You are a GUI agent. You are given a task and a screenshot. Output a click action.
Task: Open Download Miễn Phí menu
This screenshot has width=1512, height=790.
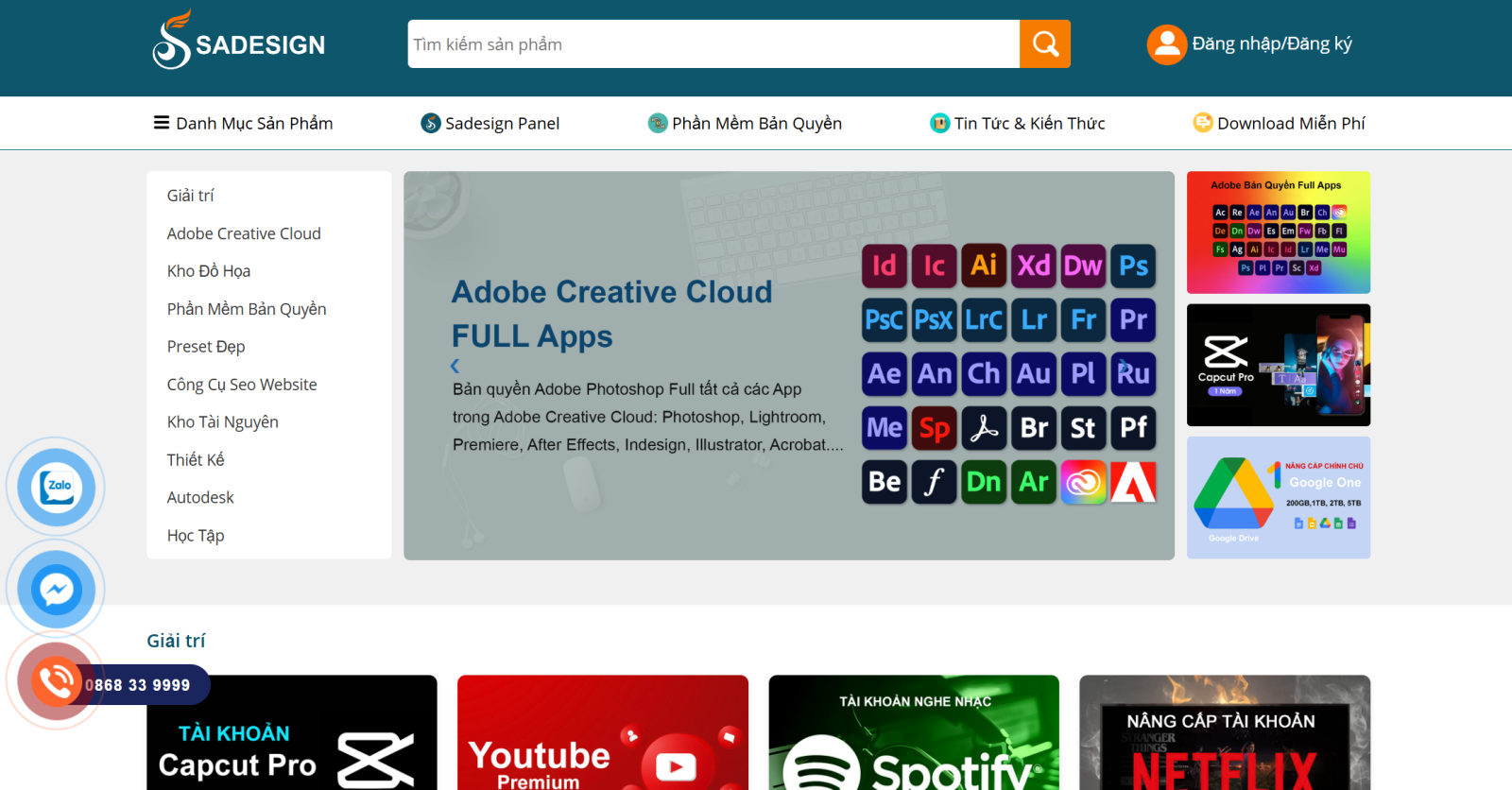[x=1280, y=123]
